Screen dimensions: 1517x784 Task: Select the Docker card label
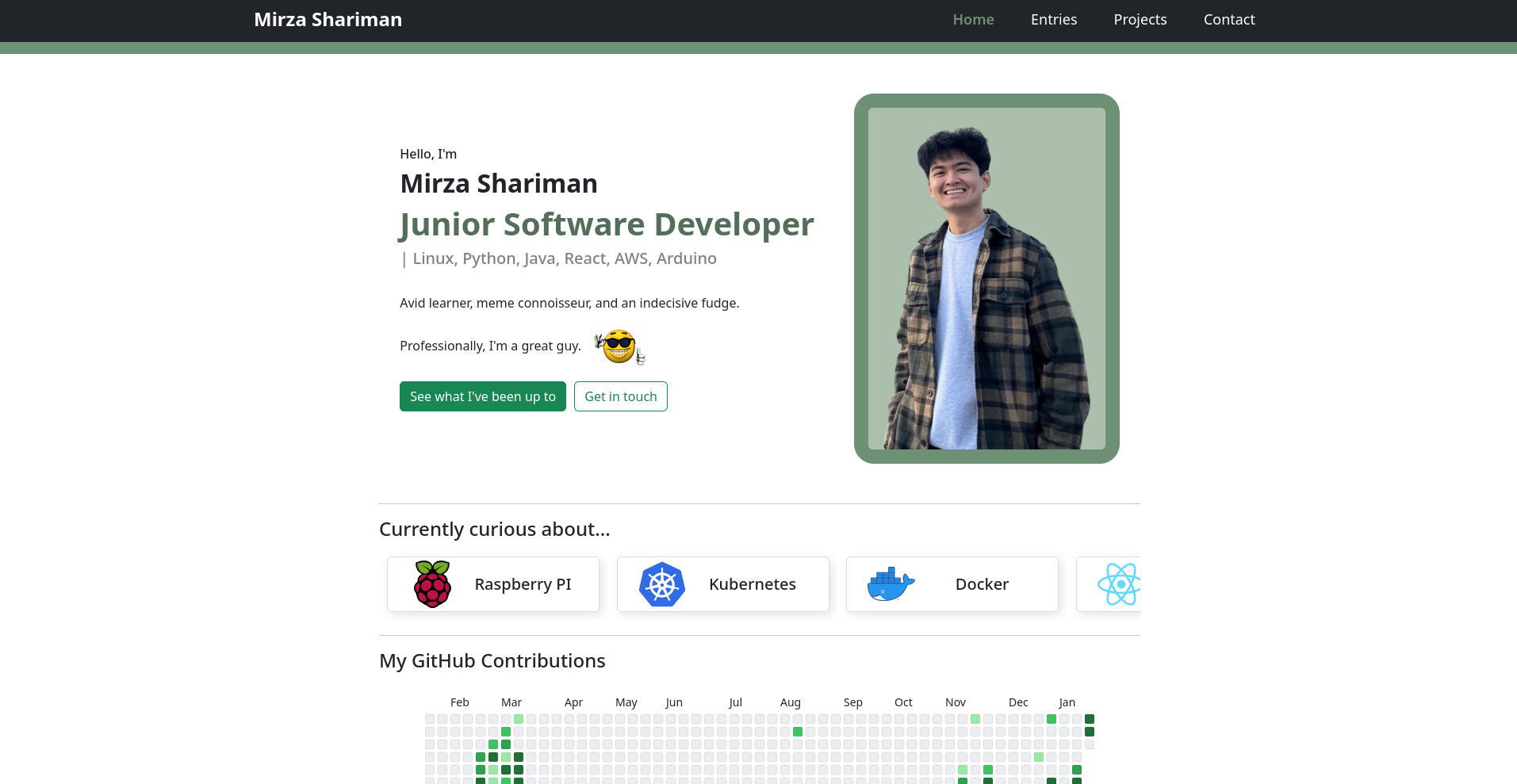(982, 584)
